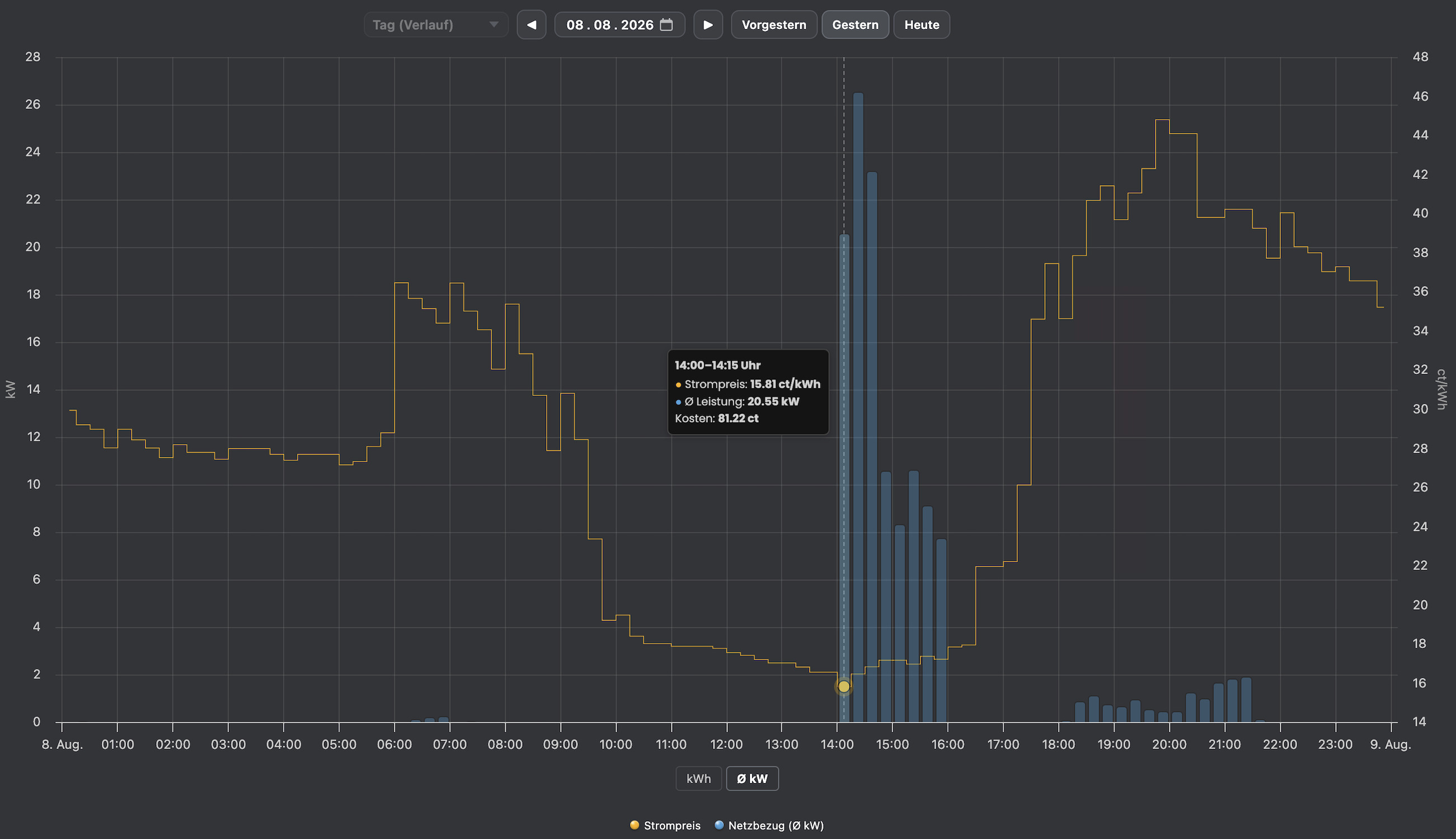The image size is (1456, 839).
Task: Click the 12:00 time axis label
Action: [x=726, y=744]
